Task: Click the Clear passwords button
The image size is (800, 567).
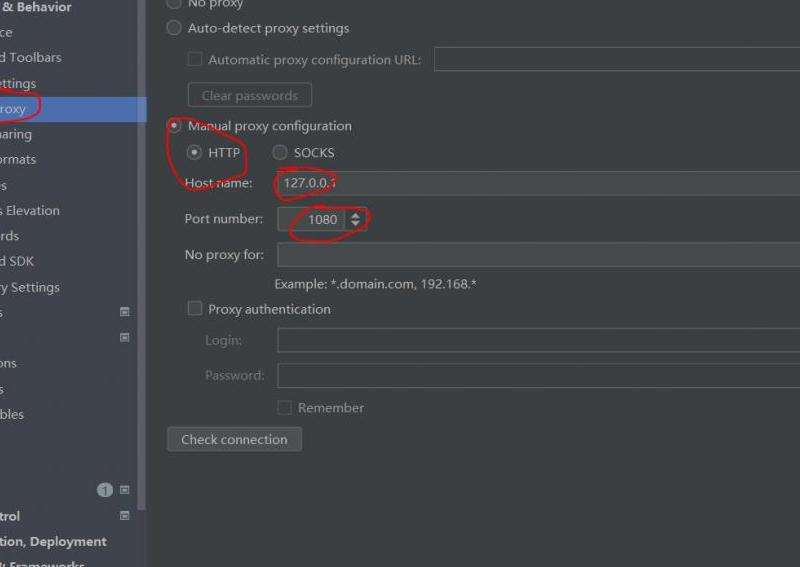Action: click(x=249, y=96)
